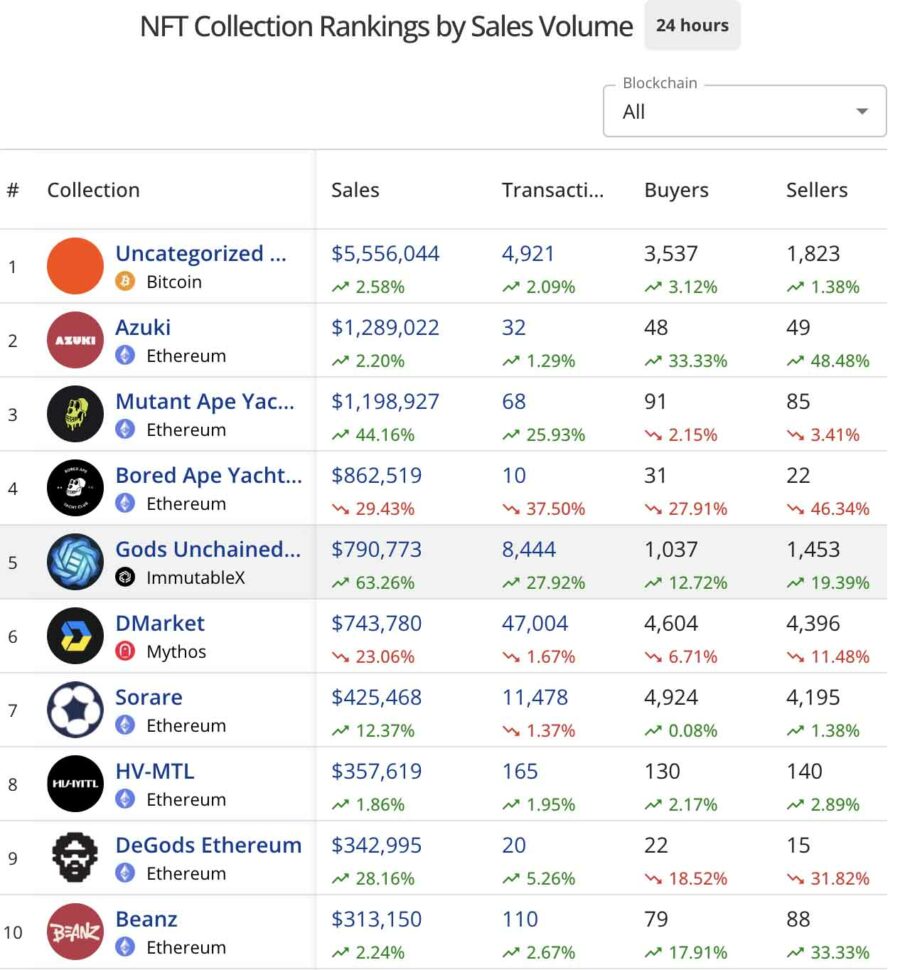Click the DMarket collection logo icon
The image size is (900, 970).
coord(75,636)
